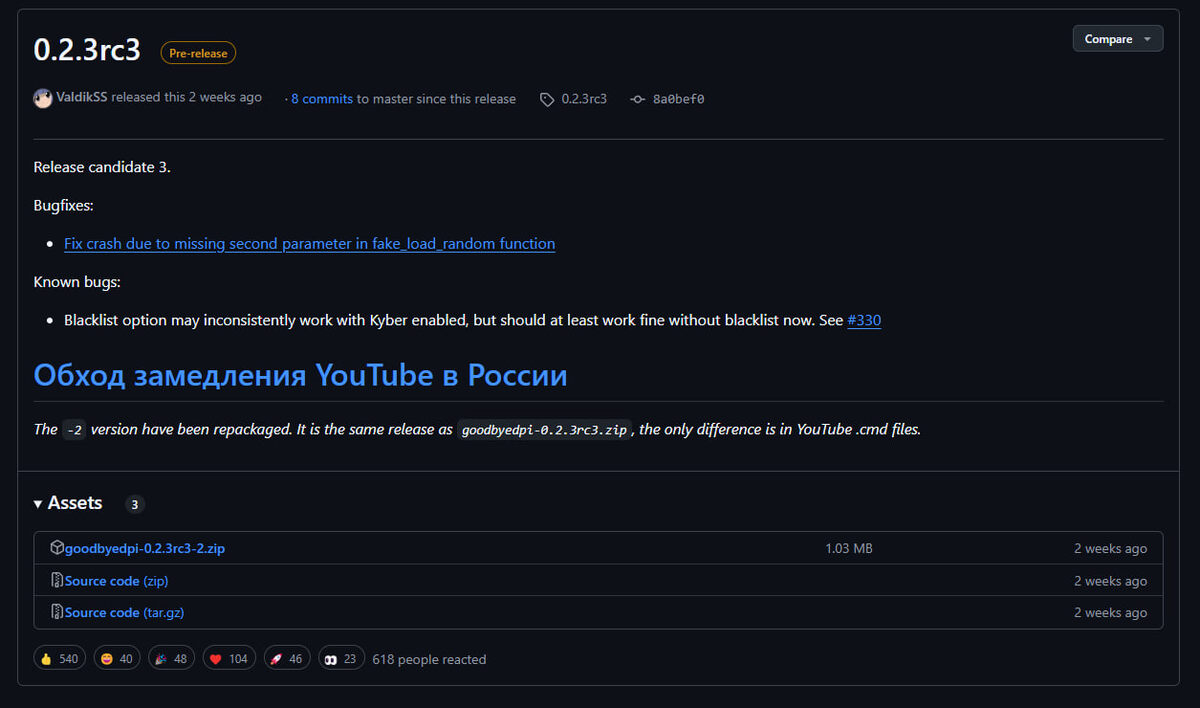
Task: Open the Обход замедления YouTube heading link
Action: click(300, 375)
